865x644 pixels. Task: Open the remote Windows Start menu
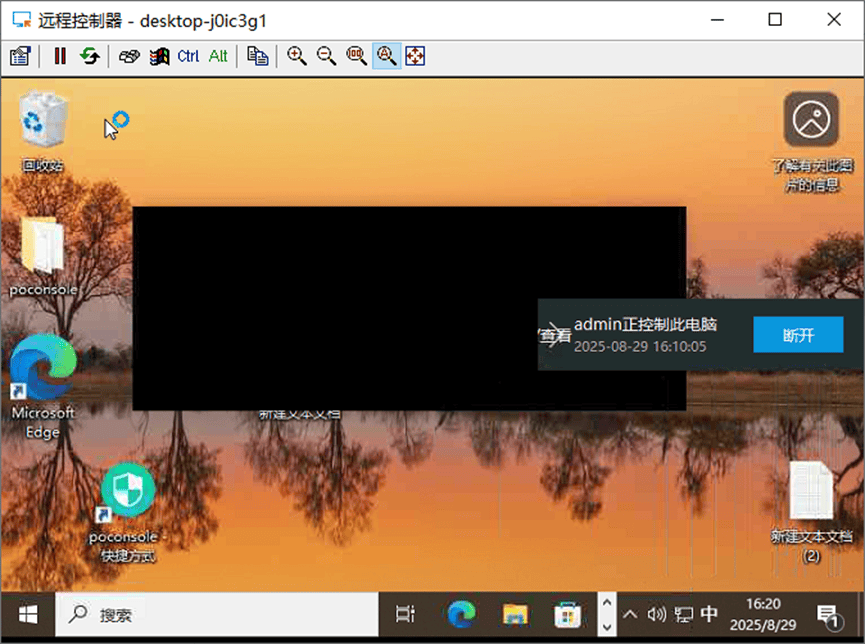27,614
